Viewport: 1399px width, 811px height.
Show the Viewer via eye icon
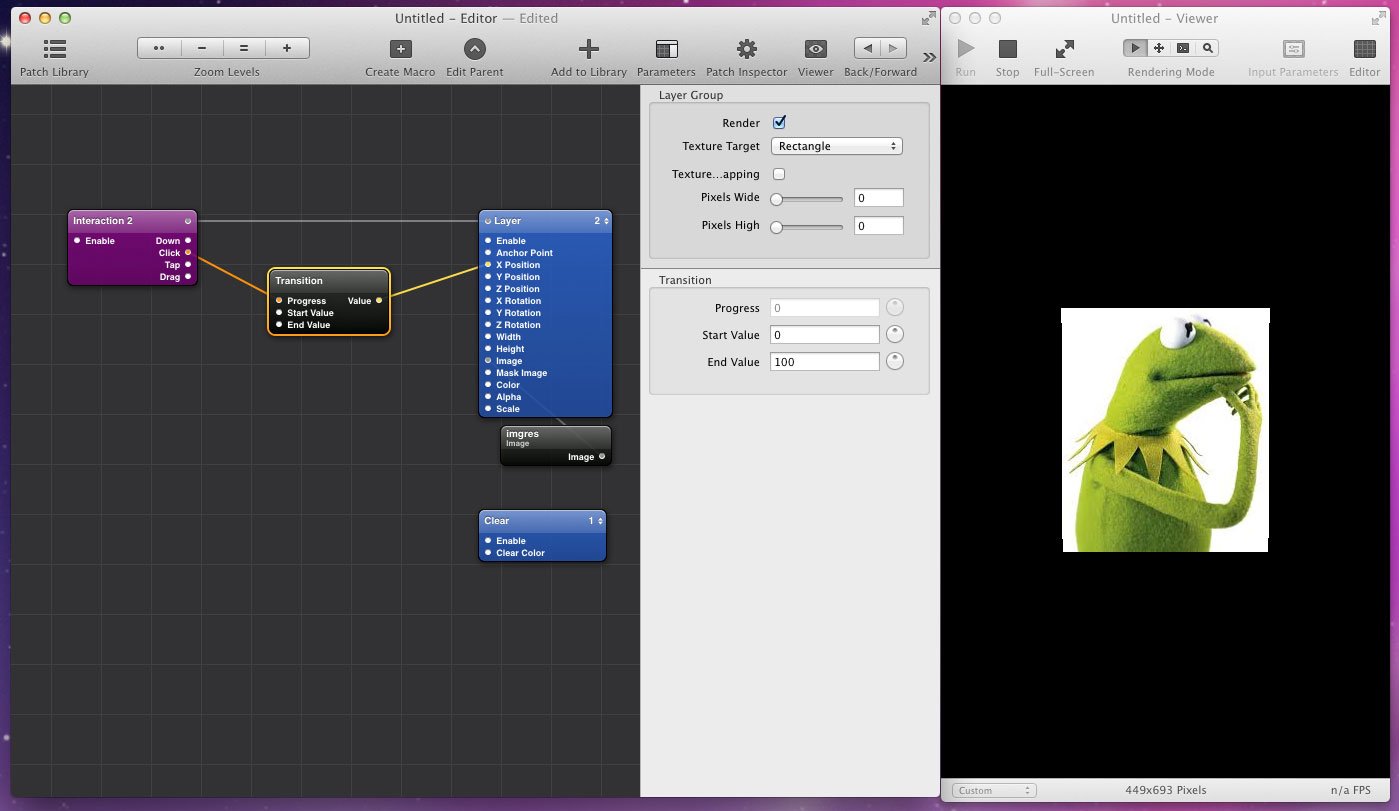pyautogui.click(x=816, y=48)
